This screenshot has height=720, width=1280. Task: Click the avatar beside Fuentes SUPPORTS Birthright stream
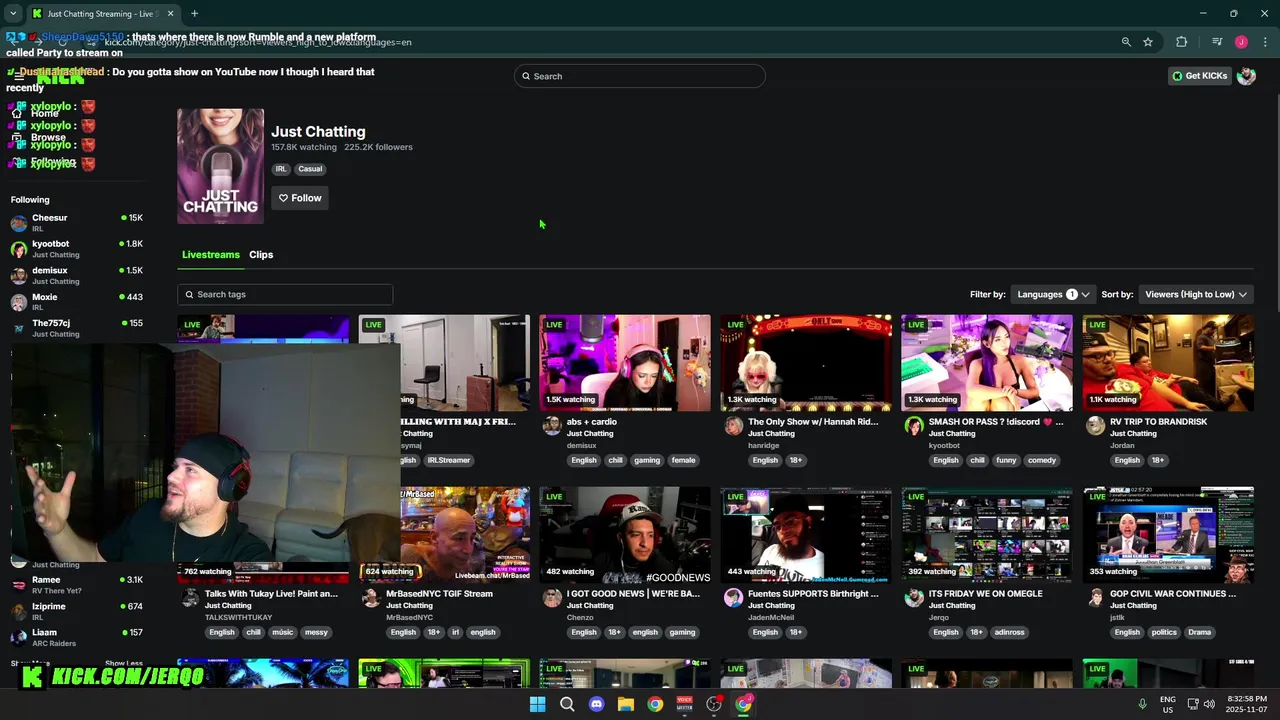click(733, 598)
